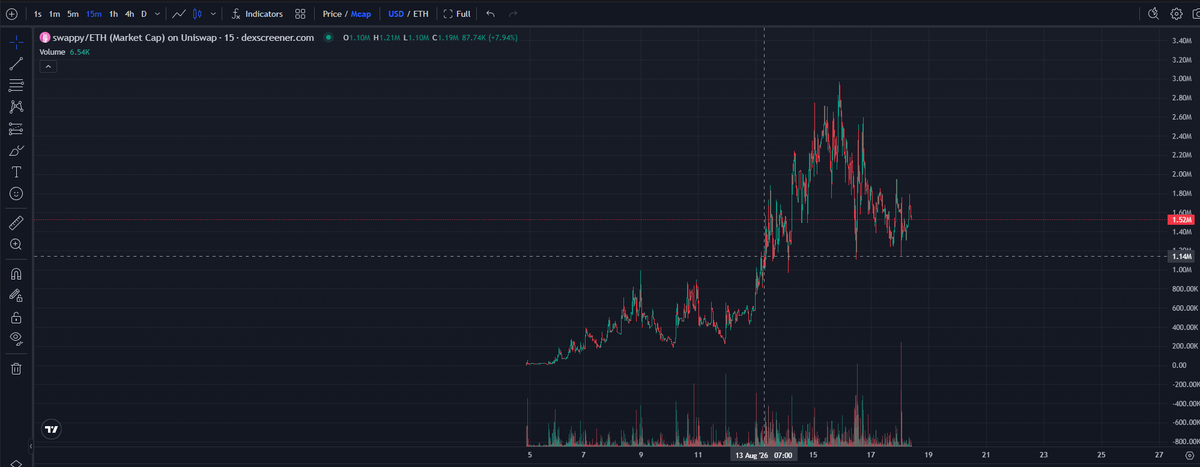Open the Fibonacci retracement tool

coord(16,85)
